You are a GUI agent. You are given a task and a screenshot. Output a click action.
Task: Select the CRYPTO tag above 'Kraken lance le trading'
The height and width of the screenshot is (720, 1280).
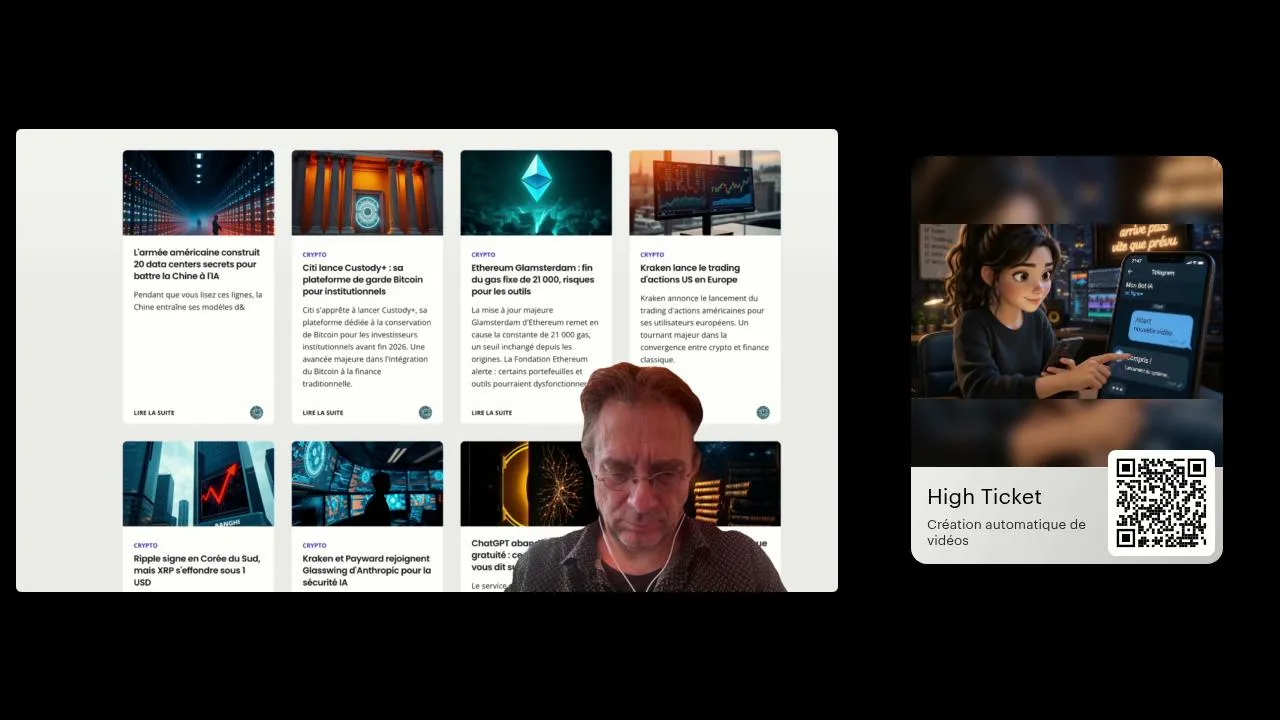[x=652, y=255]
